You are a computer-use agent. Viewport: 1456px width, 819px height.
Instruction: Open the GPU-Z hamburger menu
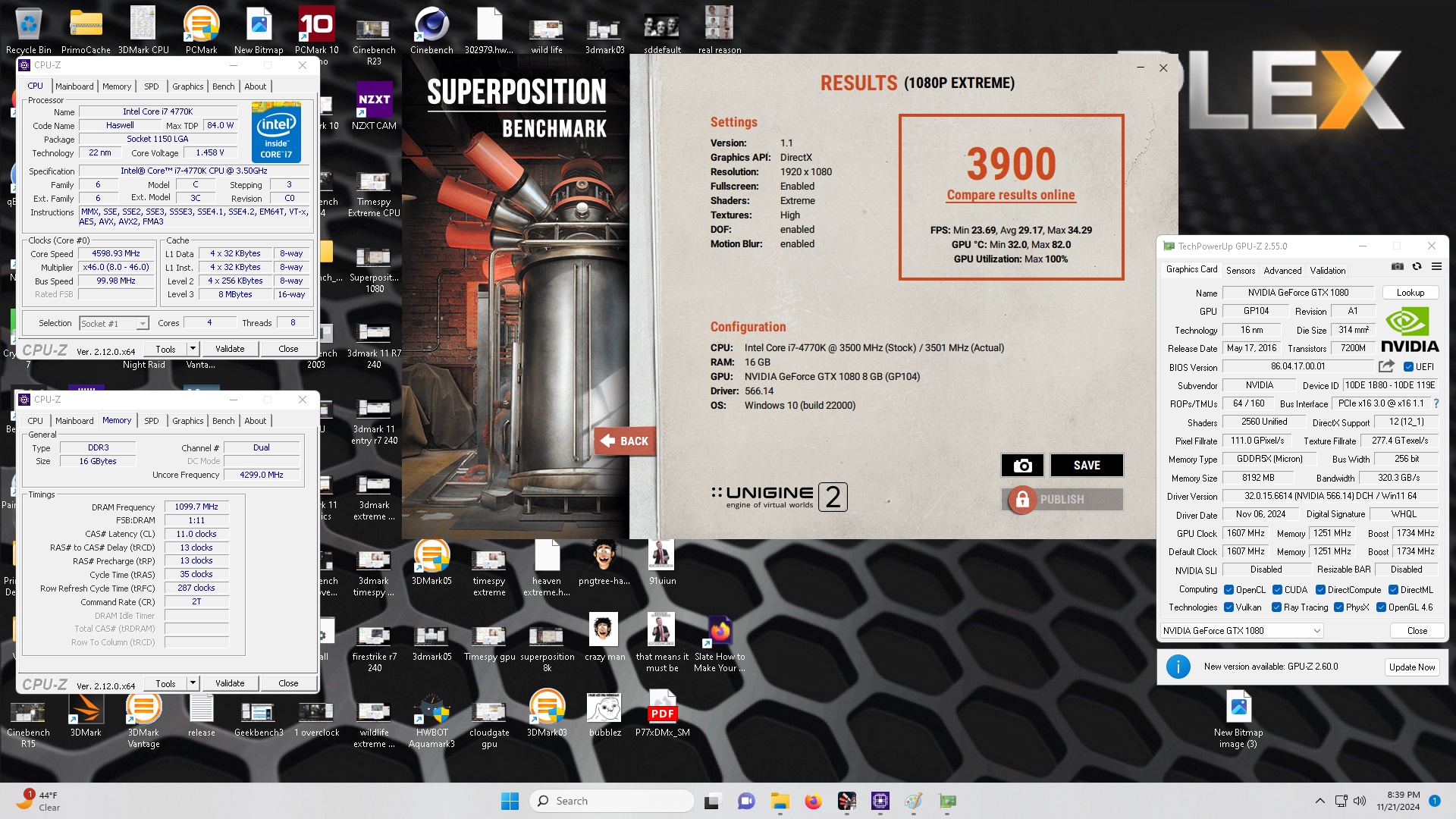[1436, 267]
